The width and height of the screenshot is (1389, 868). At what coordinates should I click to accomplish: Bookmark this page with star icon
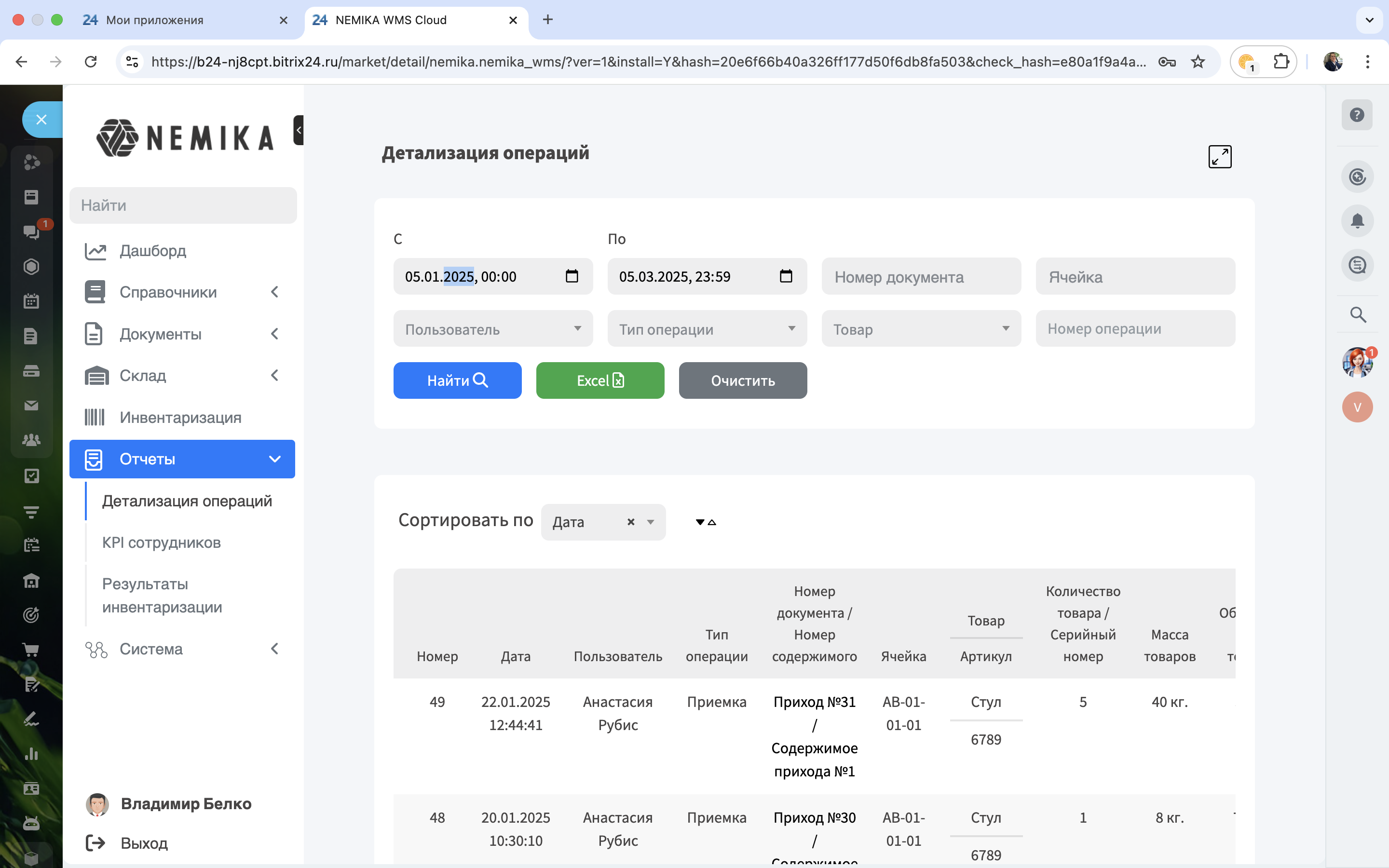click(x=1198, y=61)
